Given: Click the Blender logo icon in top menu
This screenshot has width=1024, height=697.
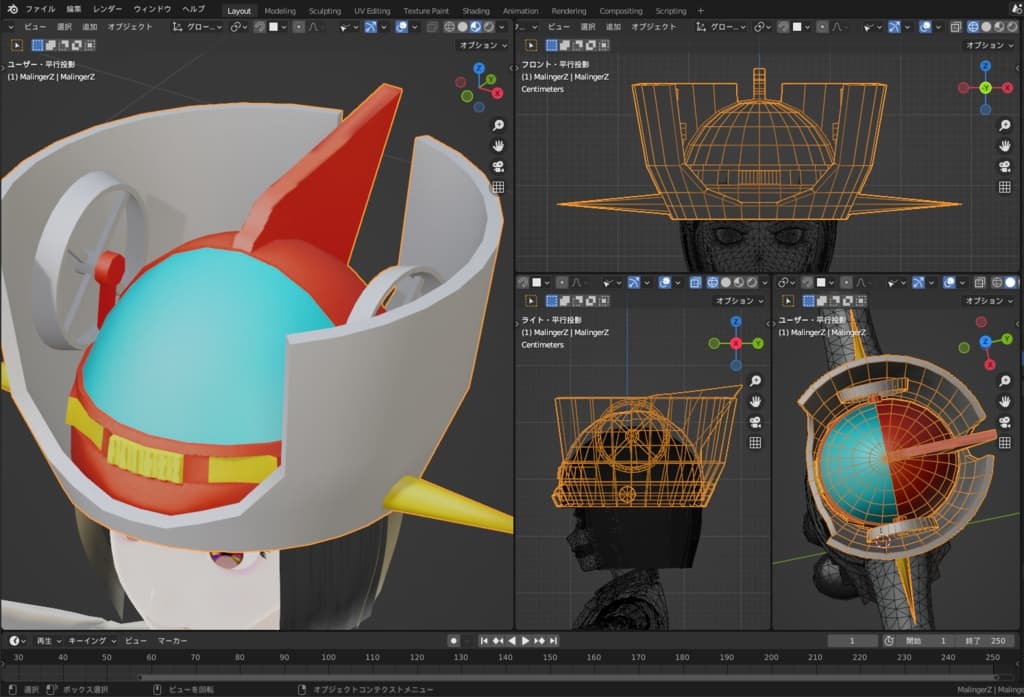Looking at the screenshot, I should coord(13,10).
